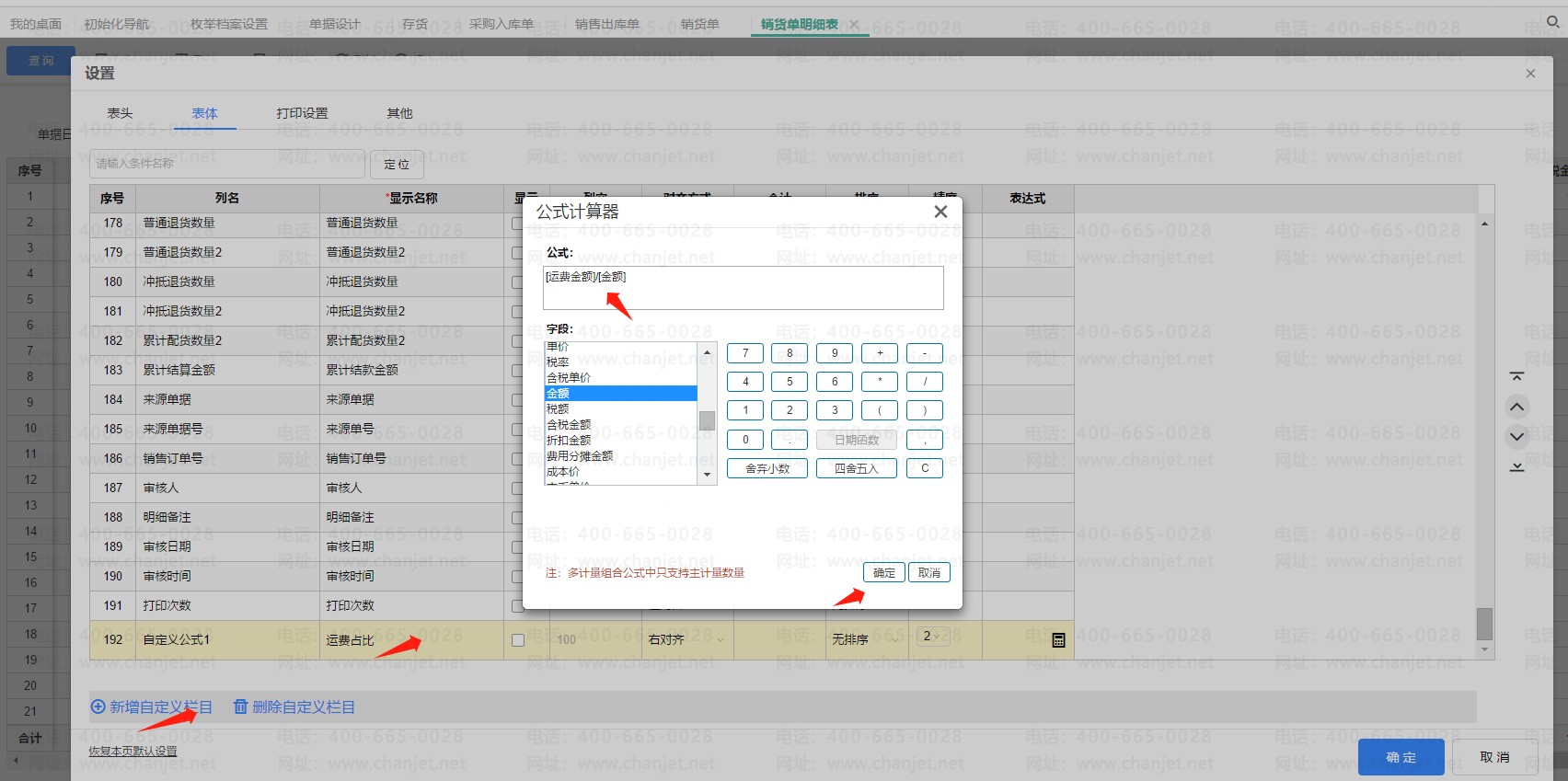Move selected row up one position
The width and height of the screenshot is (1568, 781).
[x=1517, y=407]
